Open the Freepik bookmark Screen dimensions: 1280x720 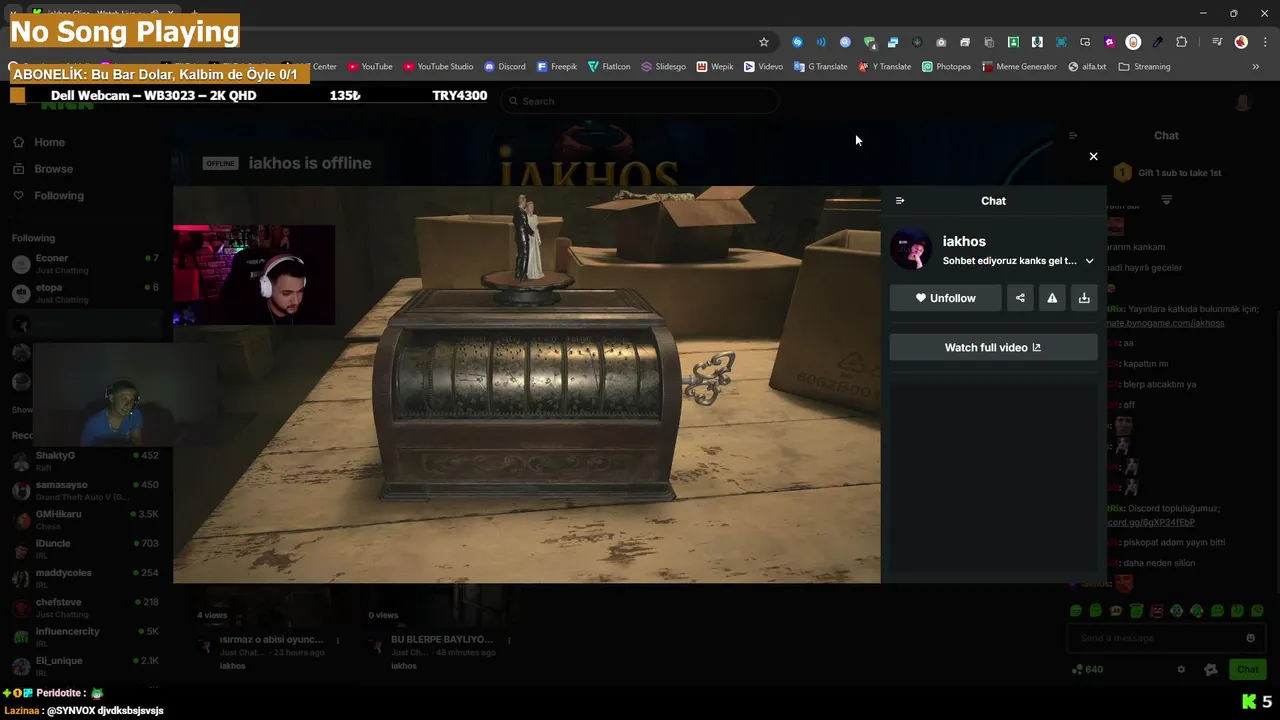(557, 67)
